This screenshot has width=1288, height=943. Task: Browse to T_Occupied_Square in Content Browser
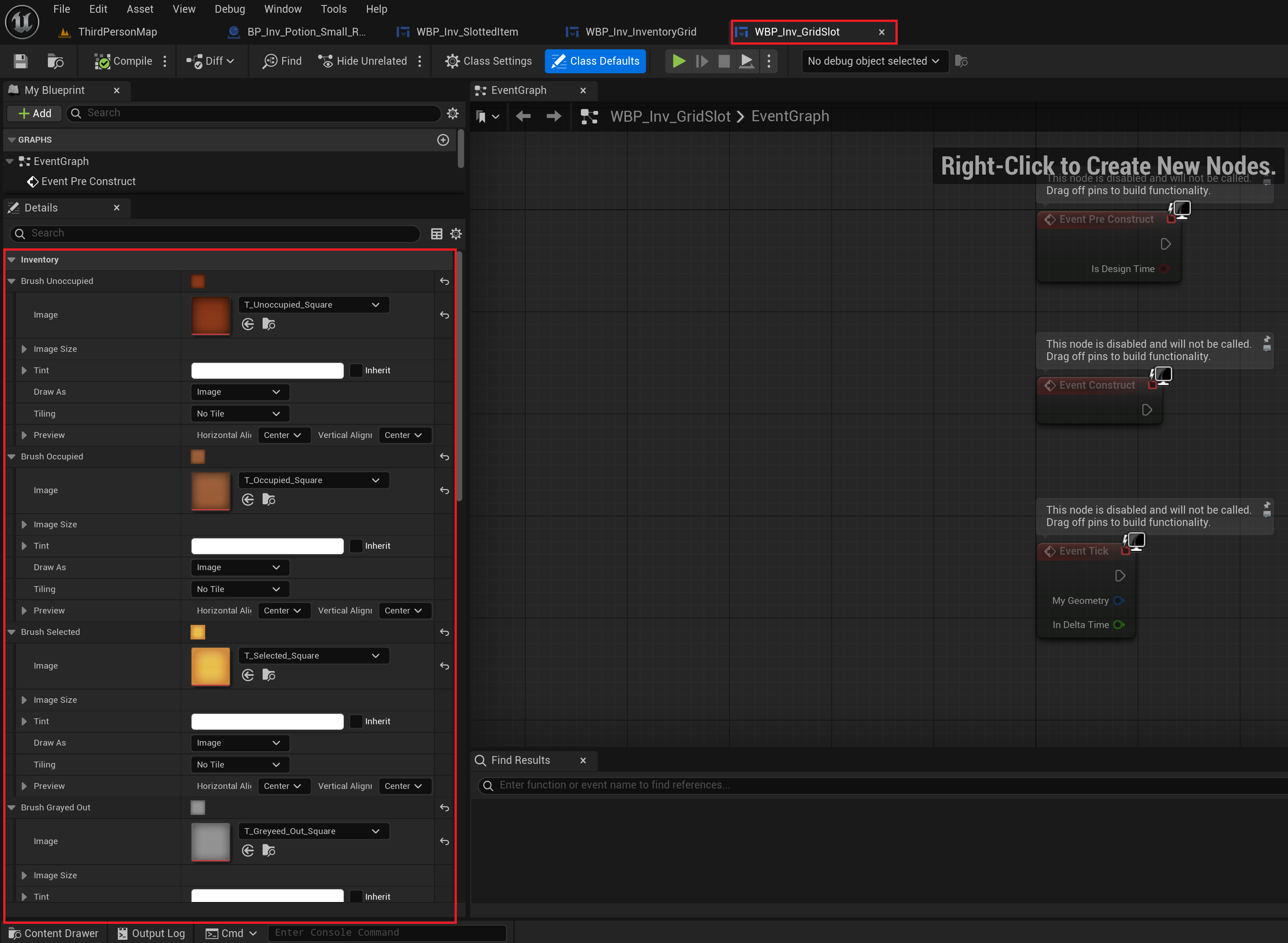coord(269,500)
